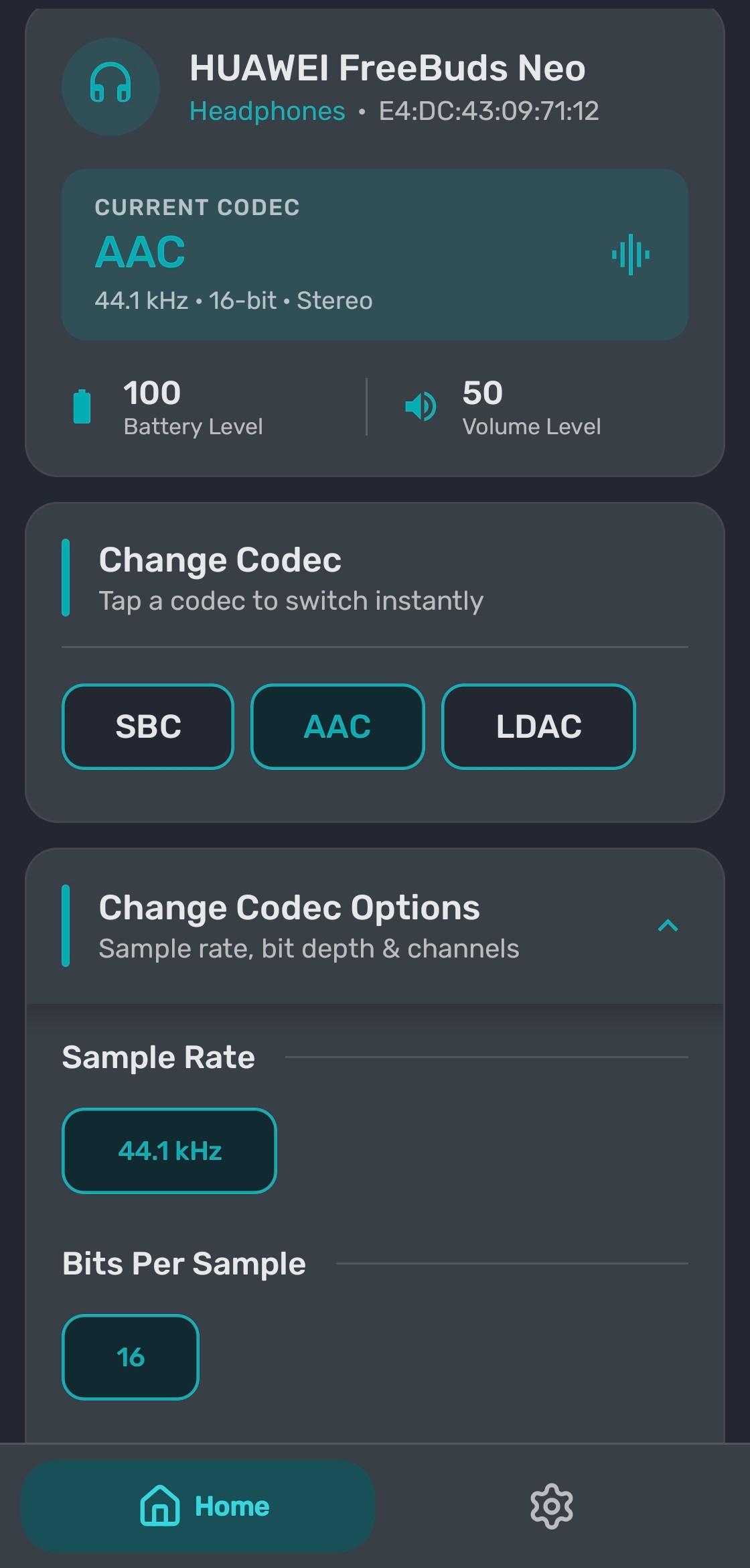The image size is (750, 1568).
Task: Tap the volume speaker icon
Action: 421,406
